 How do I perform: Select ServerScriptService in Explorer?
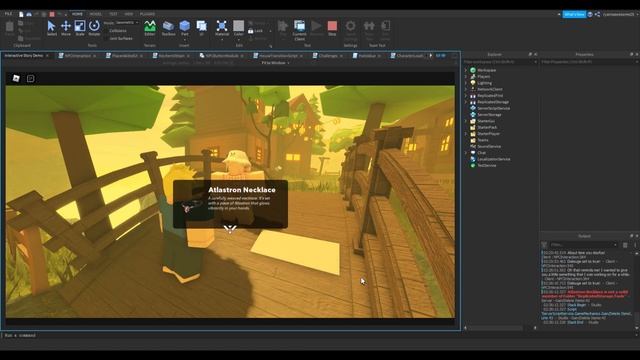tap(493, 109)
